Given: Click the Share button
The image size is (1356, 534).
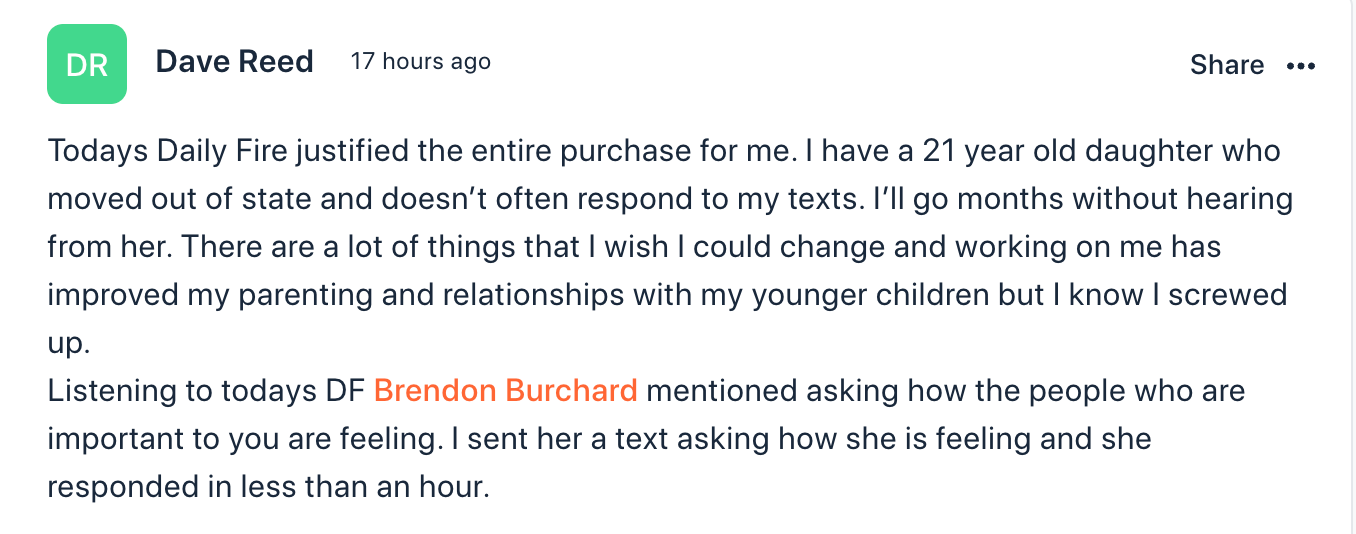Looking at the screenshot, I should pyautogui.click(x=1227, y=65).
